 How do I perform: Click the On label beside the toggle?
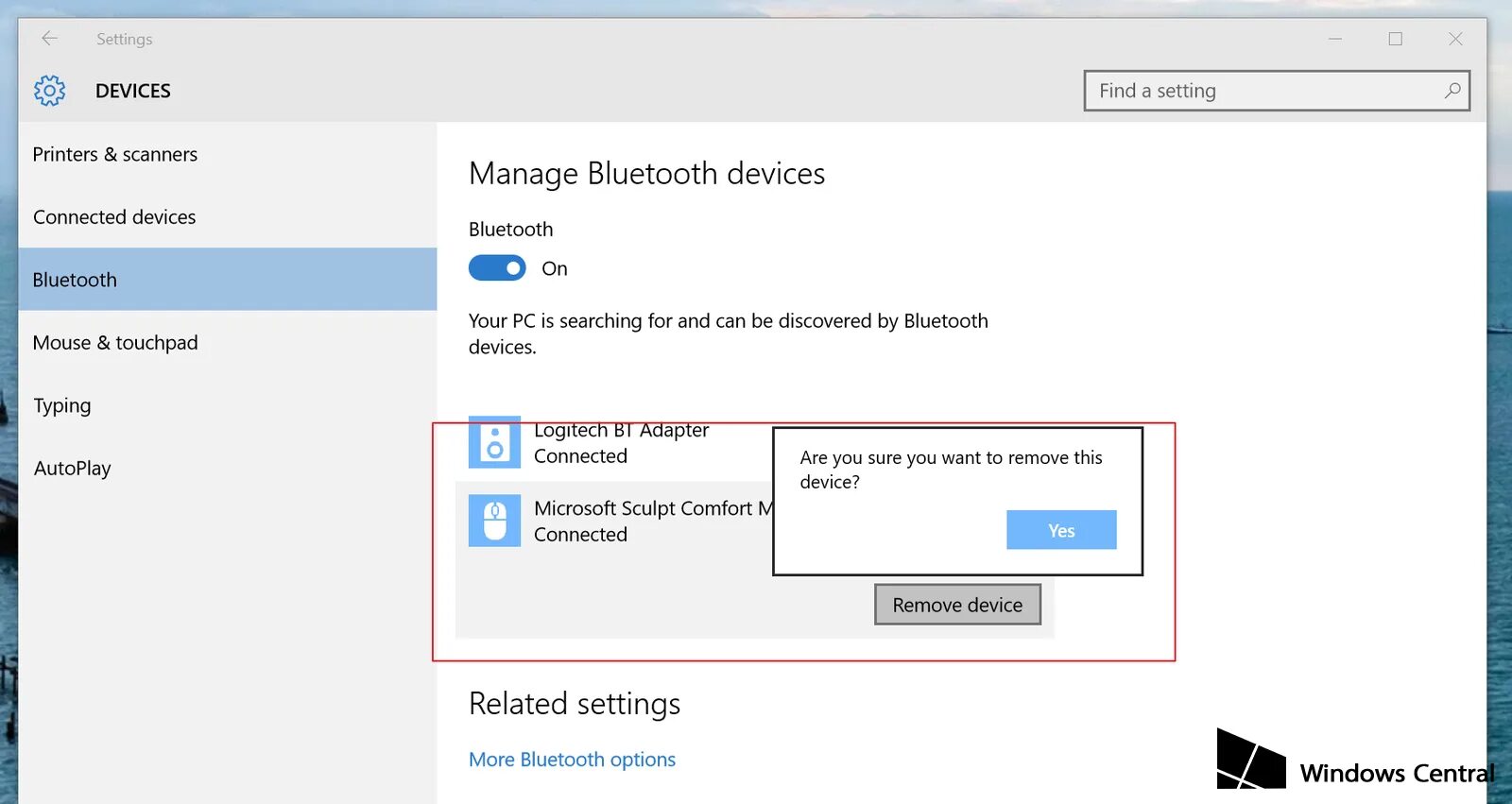555,268
